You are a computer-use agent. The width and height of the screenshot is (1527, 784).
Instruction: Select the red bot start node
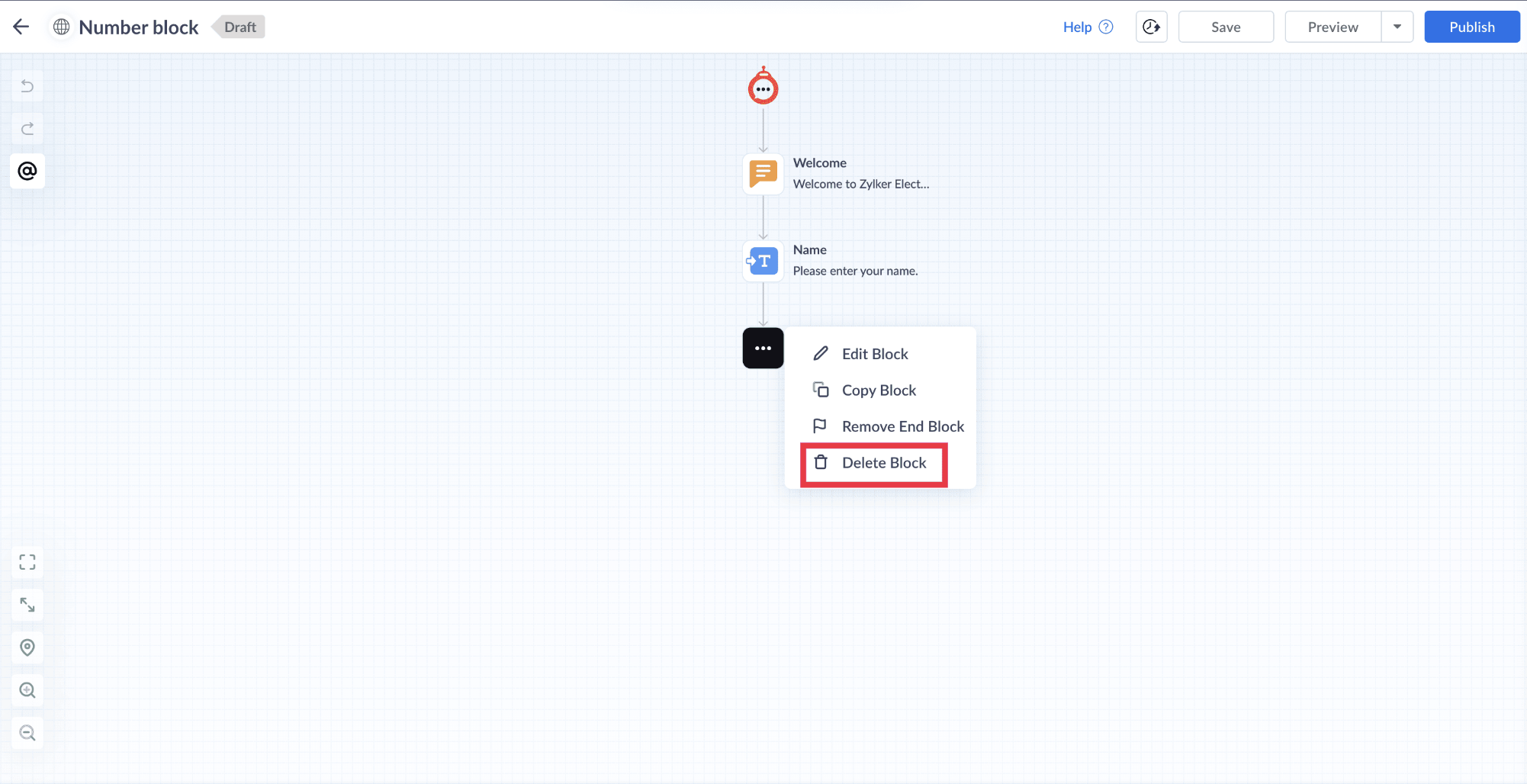tap(763, 86)
